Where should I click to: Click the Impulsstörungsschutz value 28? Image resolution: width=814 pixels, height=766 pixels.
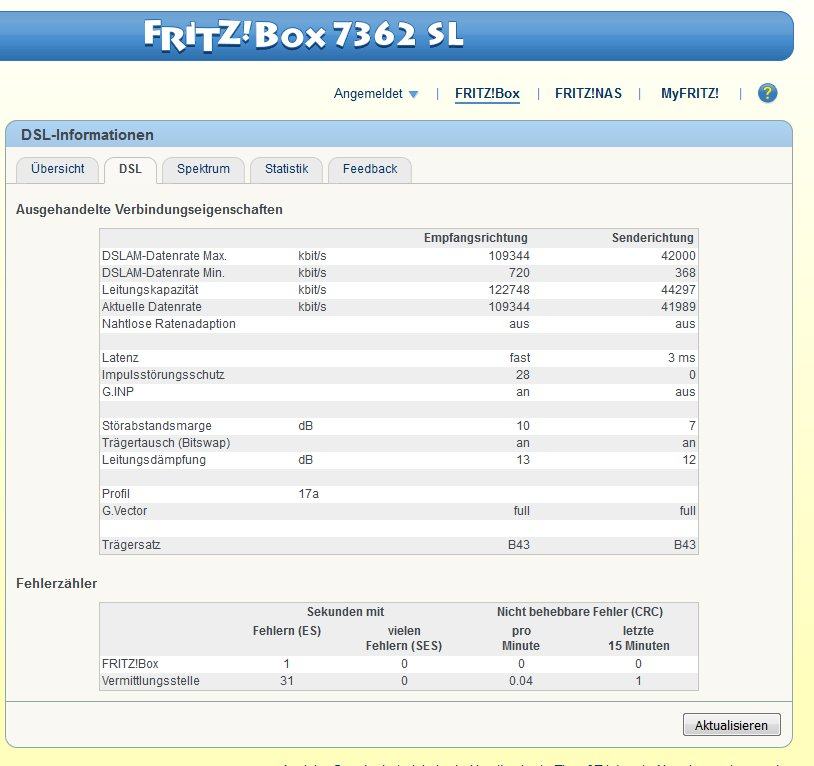(x=523, y=375)
